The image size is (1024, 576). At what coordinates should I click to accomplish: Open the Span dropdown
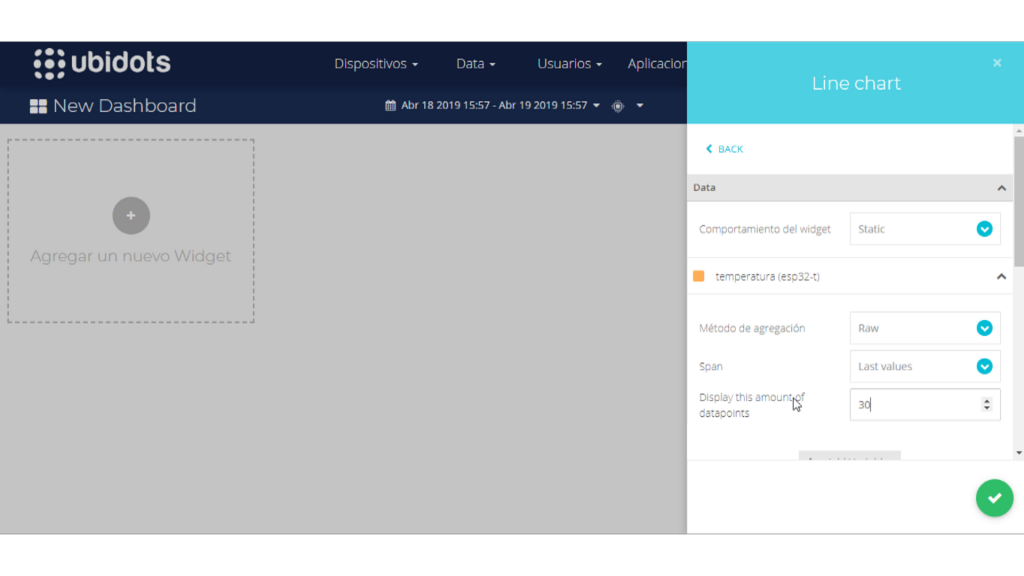(x=924, y=366)
